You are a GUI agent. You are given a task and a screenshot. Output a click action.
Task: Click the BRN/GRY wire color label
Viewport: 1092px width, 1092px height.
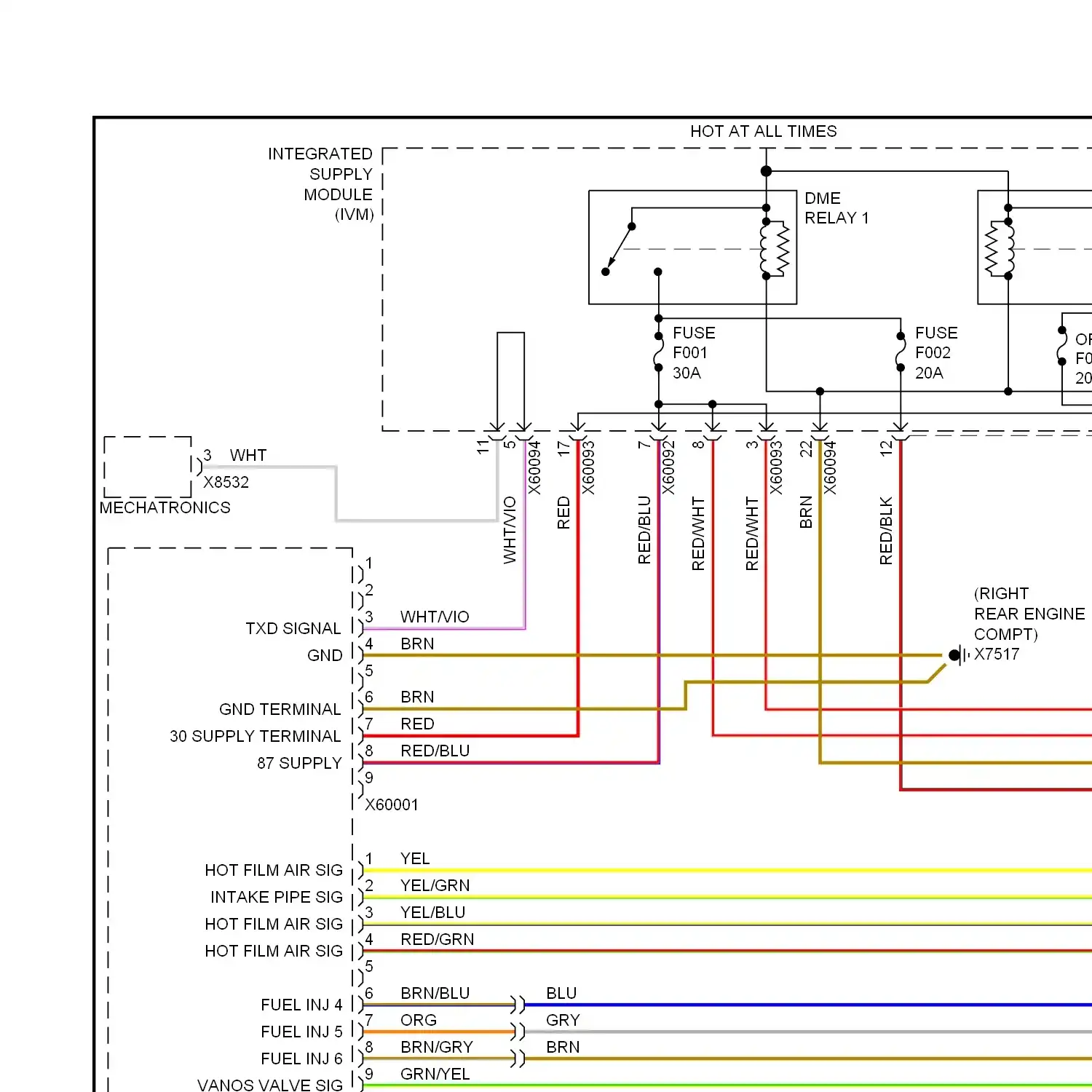click(x=437, y=1047)
